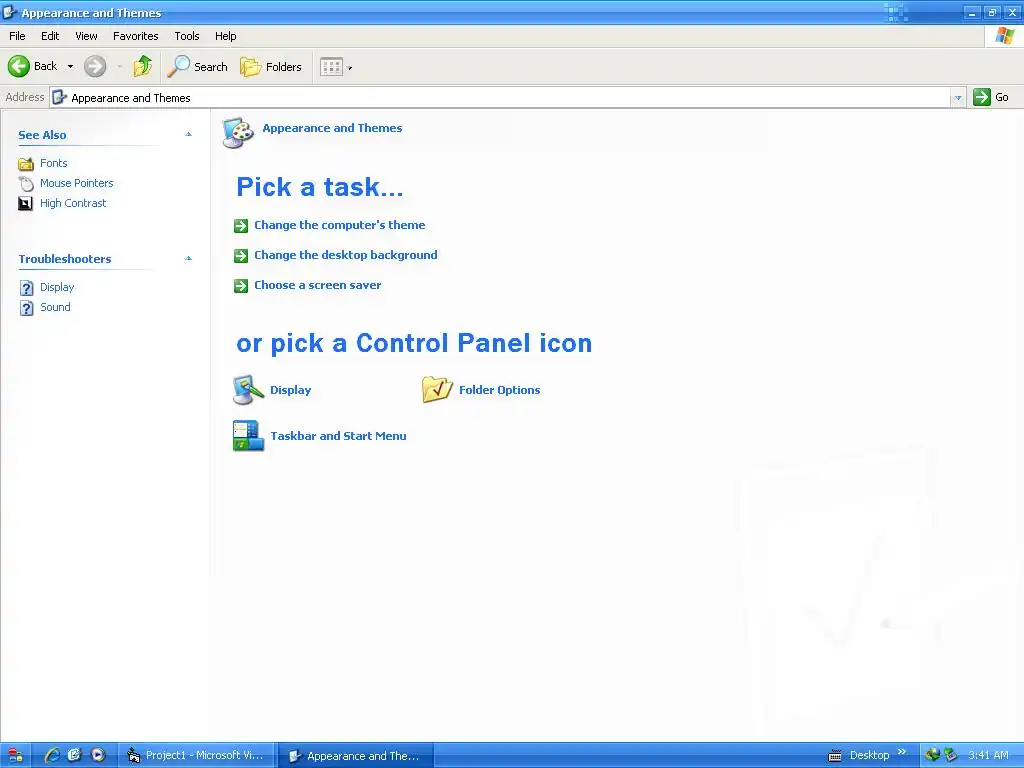
Task: Open the Edit menu
Action: [x=50, y=37]
